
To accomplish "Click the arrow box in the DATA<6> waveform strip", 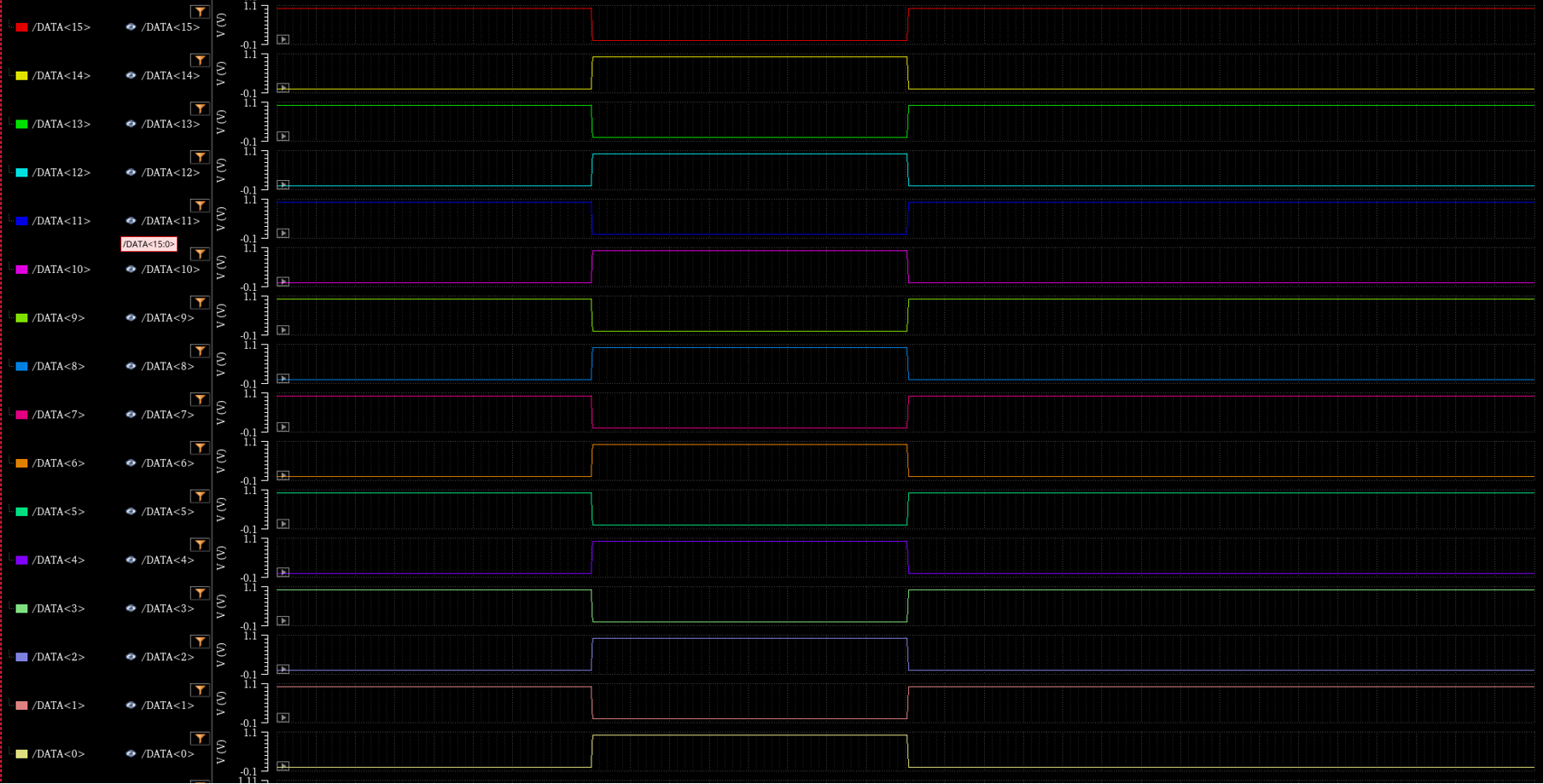I will tap(283, 476).
